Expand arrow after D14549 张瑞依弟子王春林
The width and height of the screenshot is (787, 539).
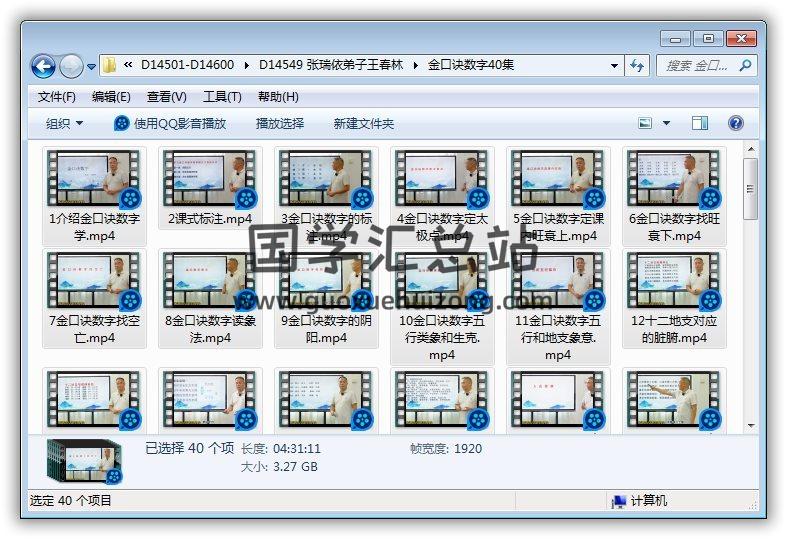(416, 65)
